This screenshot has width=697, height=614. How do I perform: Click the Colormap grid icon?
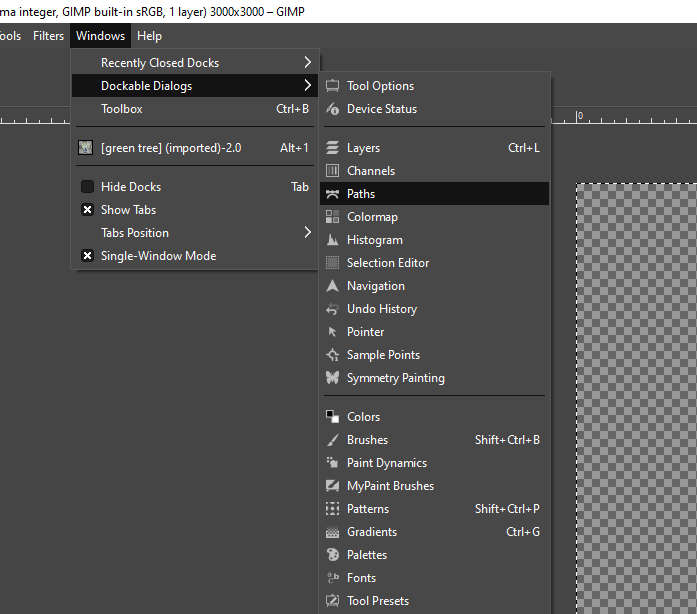point(332,217)
